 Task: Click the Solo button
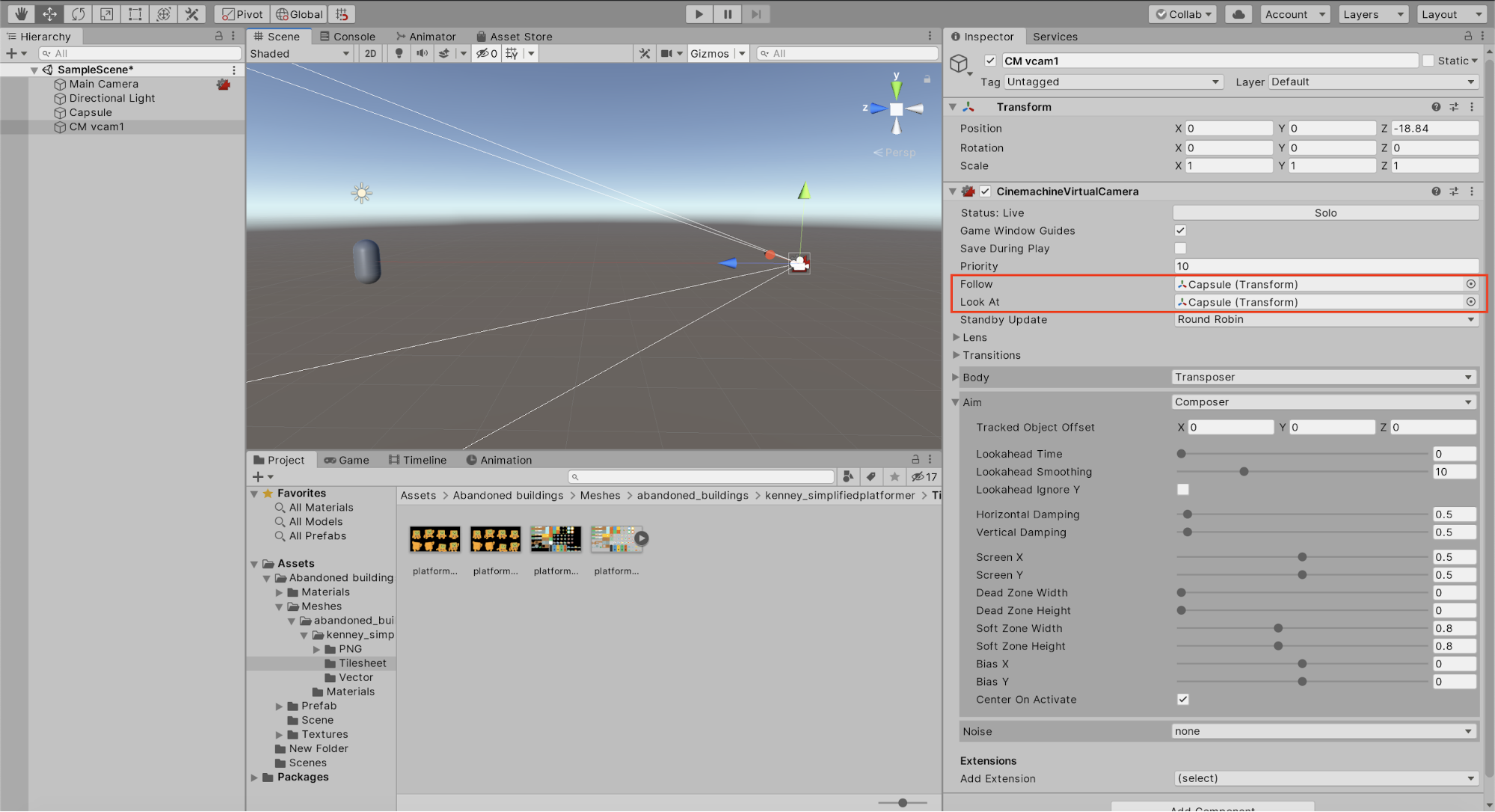(x=1324, y=212)
